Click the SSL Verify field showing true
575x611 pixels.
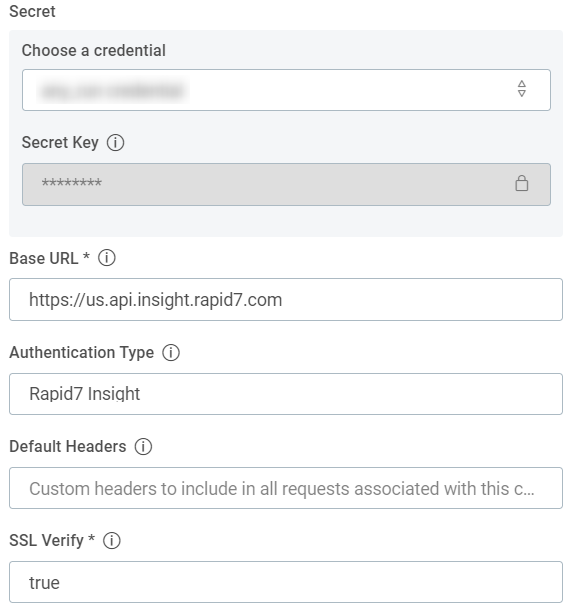(286, 582)
